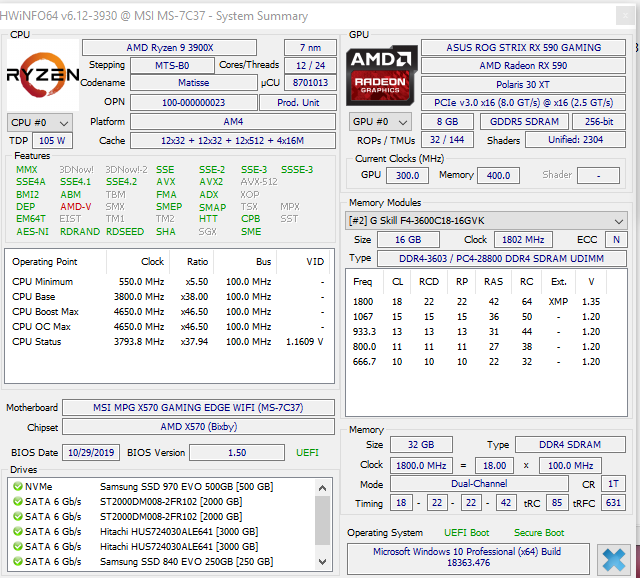Click the Unified: 2304 shaders field
Viewport: 640px width, 578px height.
click(575, 140)
